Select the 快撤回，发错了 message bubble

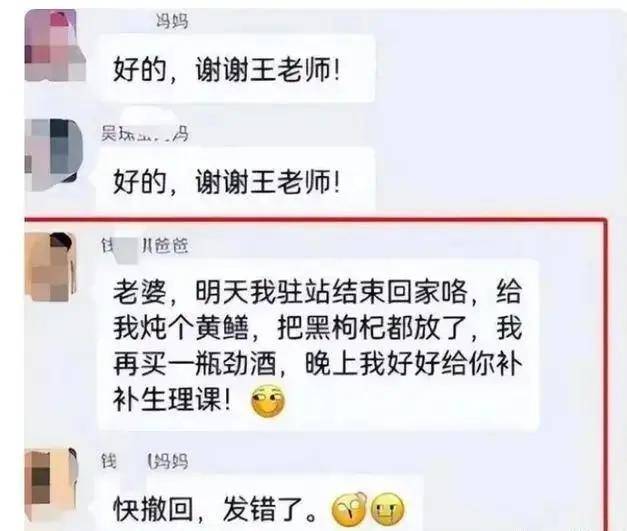261,505
